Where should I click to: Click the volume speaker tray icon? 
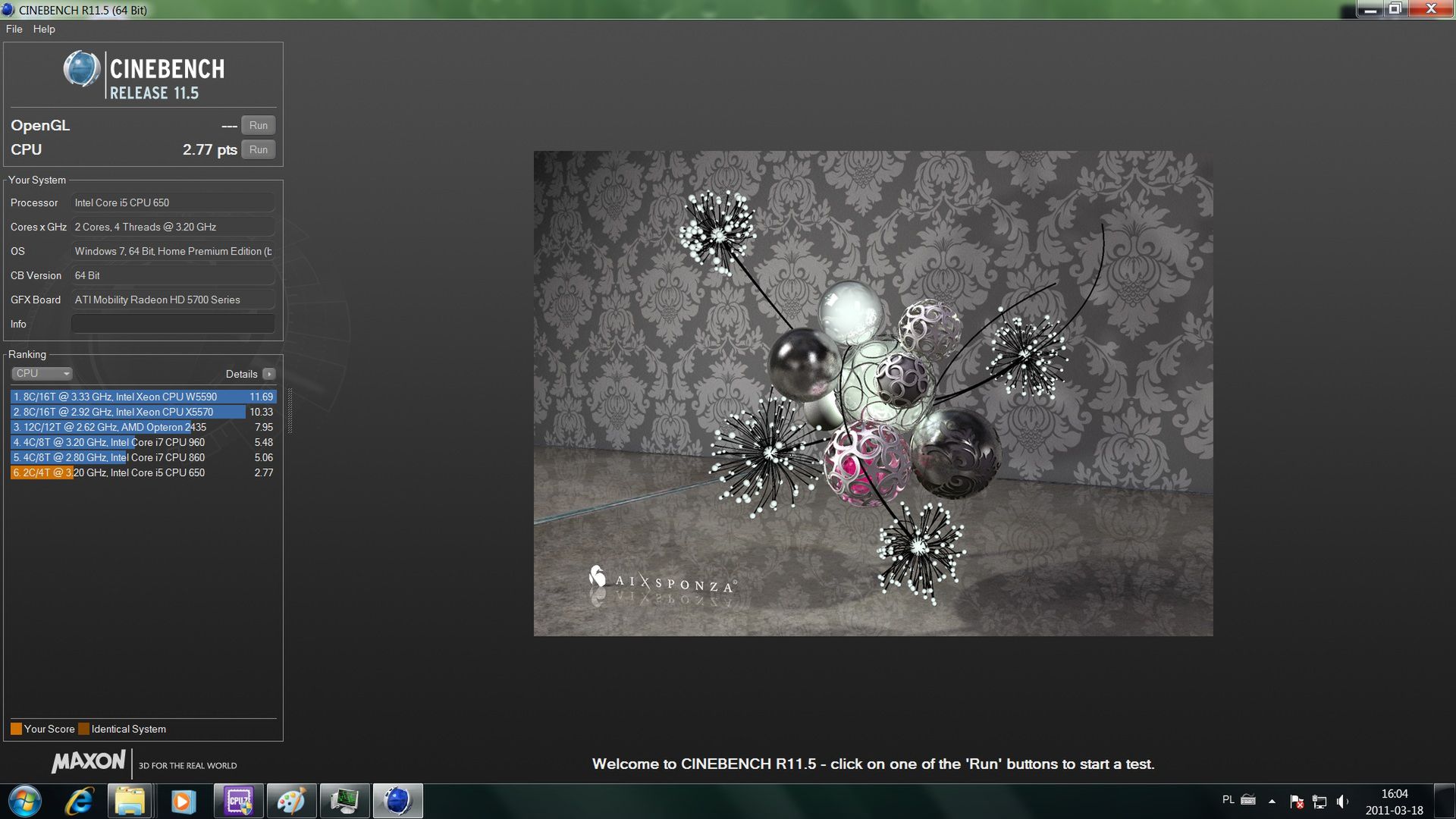tap(1342, 802)
